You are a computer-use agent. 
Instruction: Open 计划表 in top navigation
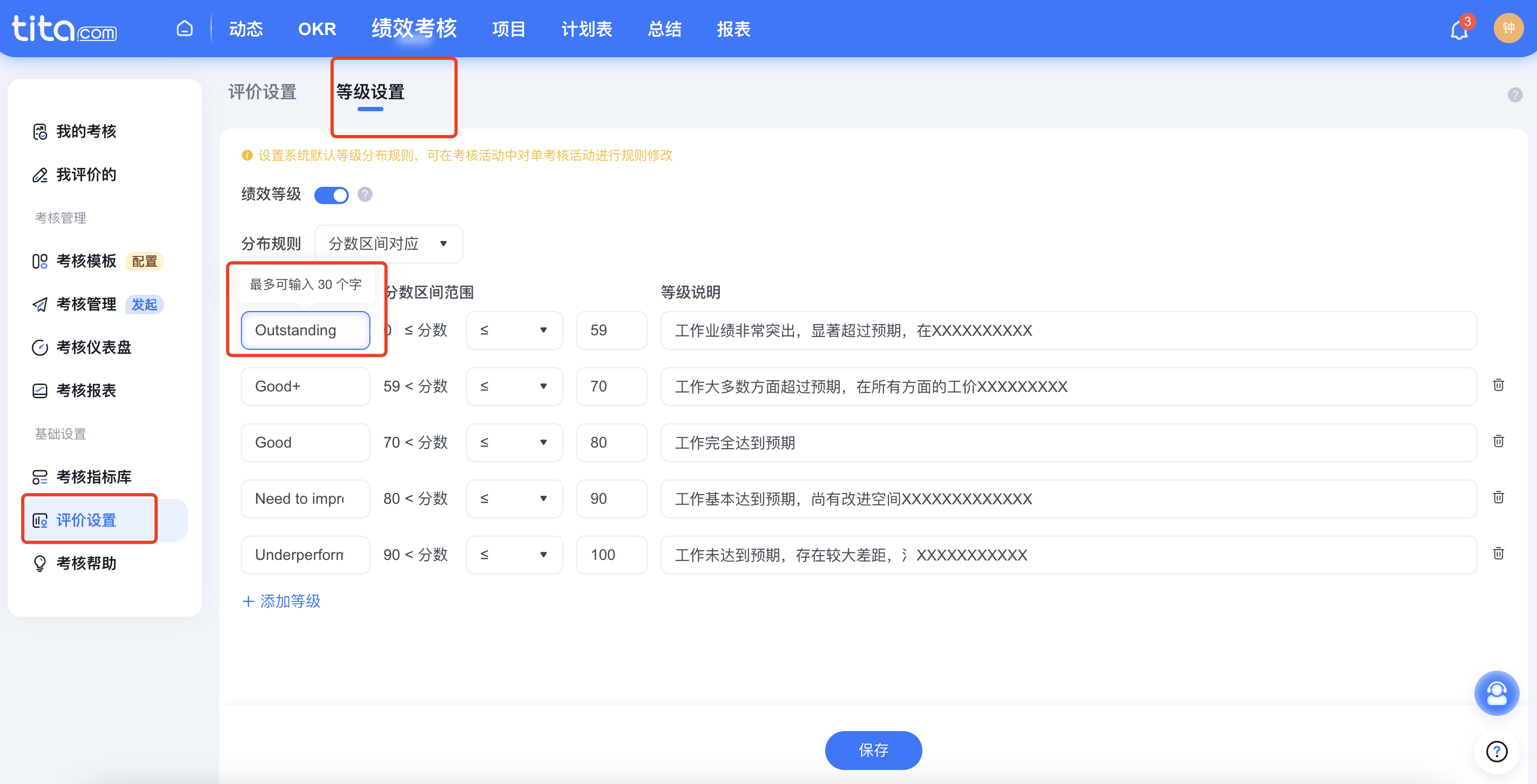point(587,29)
